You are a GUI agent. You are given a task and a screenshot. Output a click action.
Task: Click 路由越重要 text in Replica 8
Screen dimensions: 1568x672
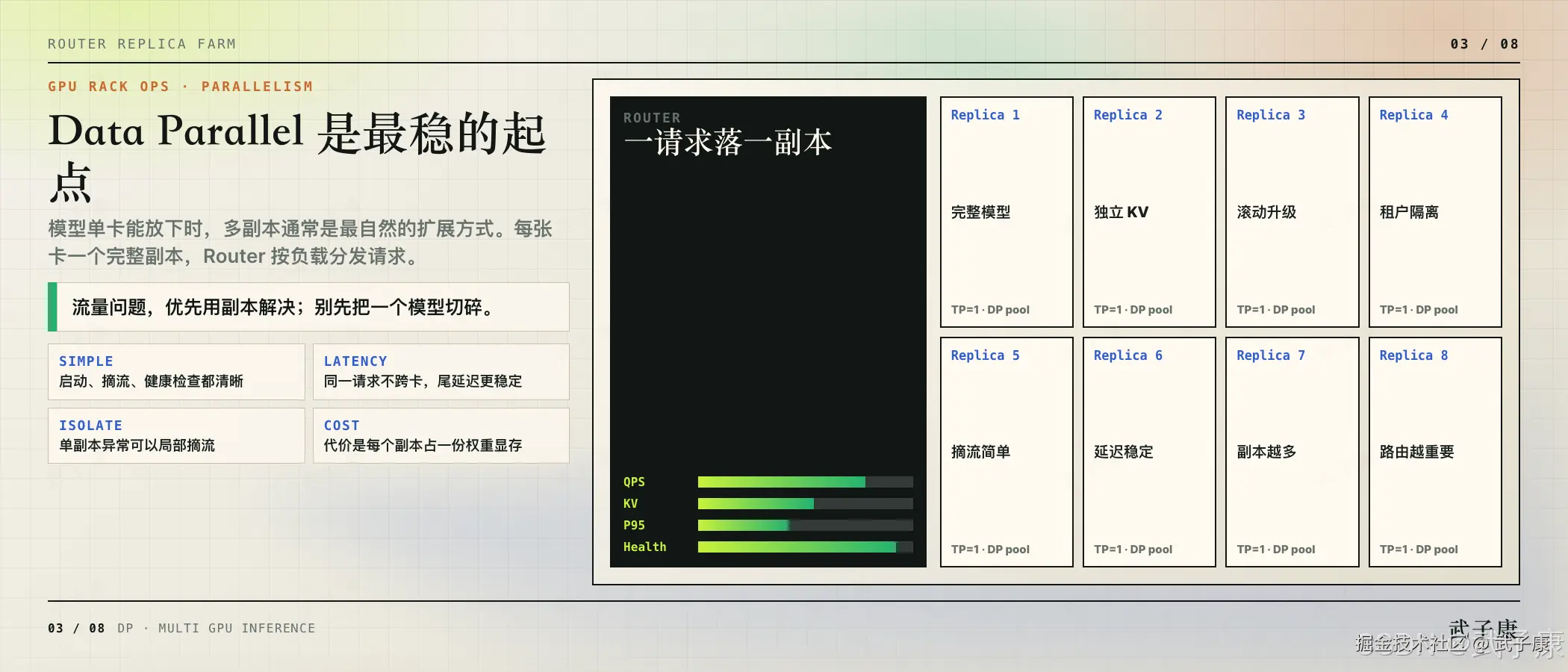click(1416, 452)
